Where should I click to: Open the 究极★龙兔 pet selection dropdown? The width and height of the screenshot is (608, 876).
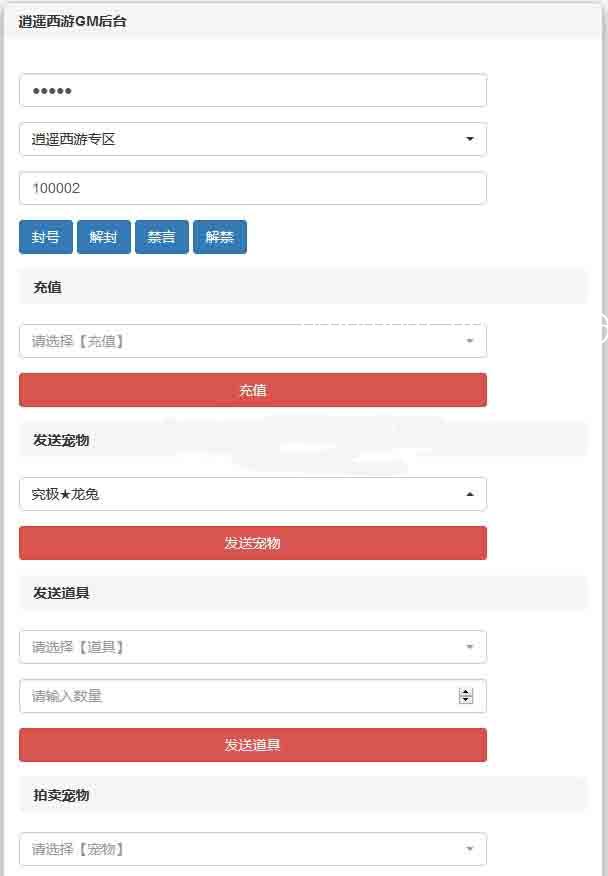tap(253, 494)
